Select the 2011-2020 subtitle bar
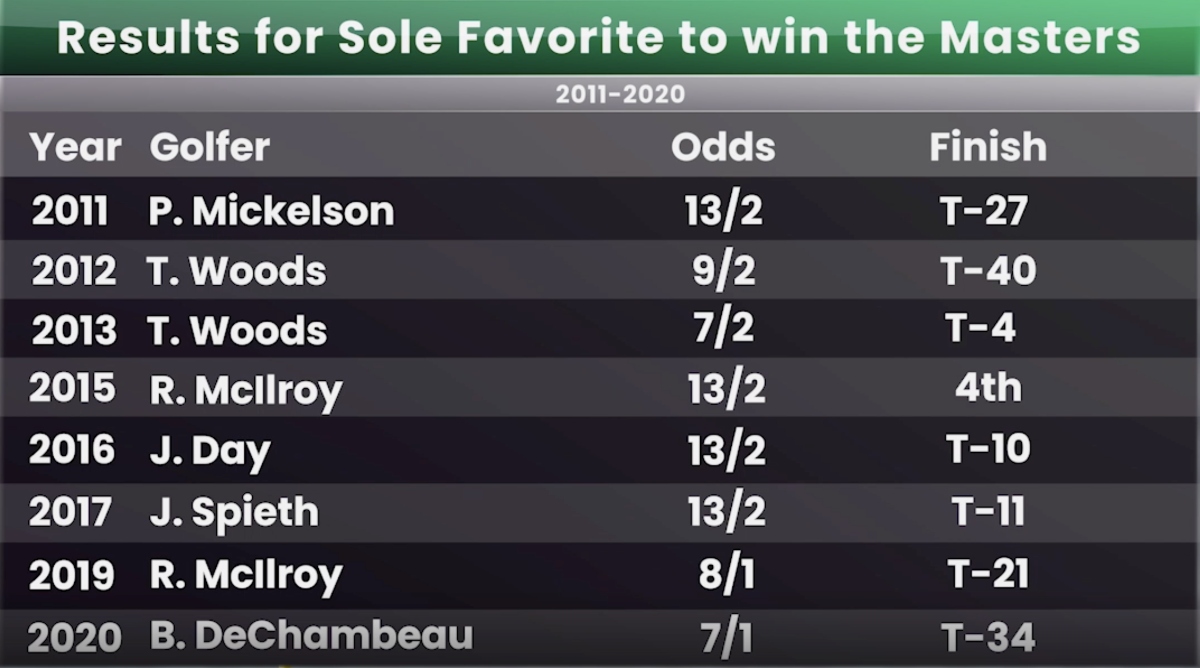This screenshot has height=668, width=1200. tap(600, 94)
